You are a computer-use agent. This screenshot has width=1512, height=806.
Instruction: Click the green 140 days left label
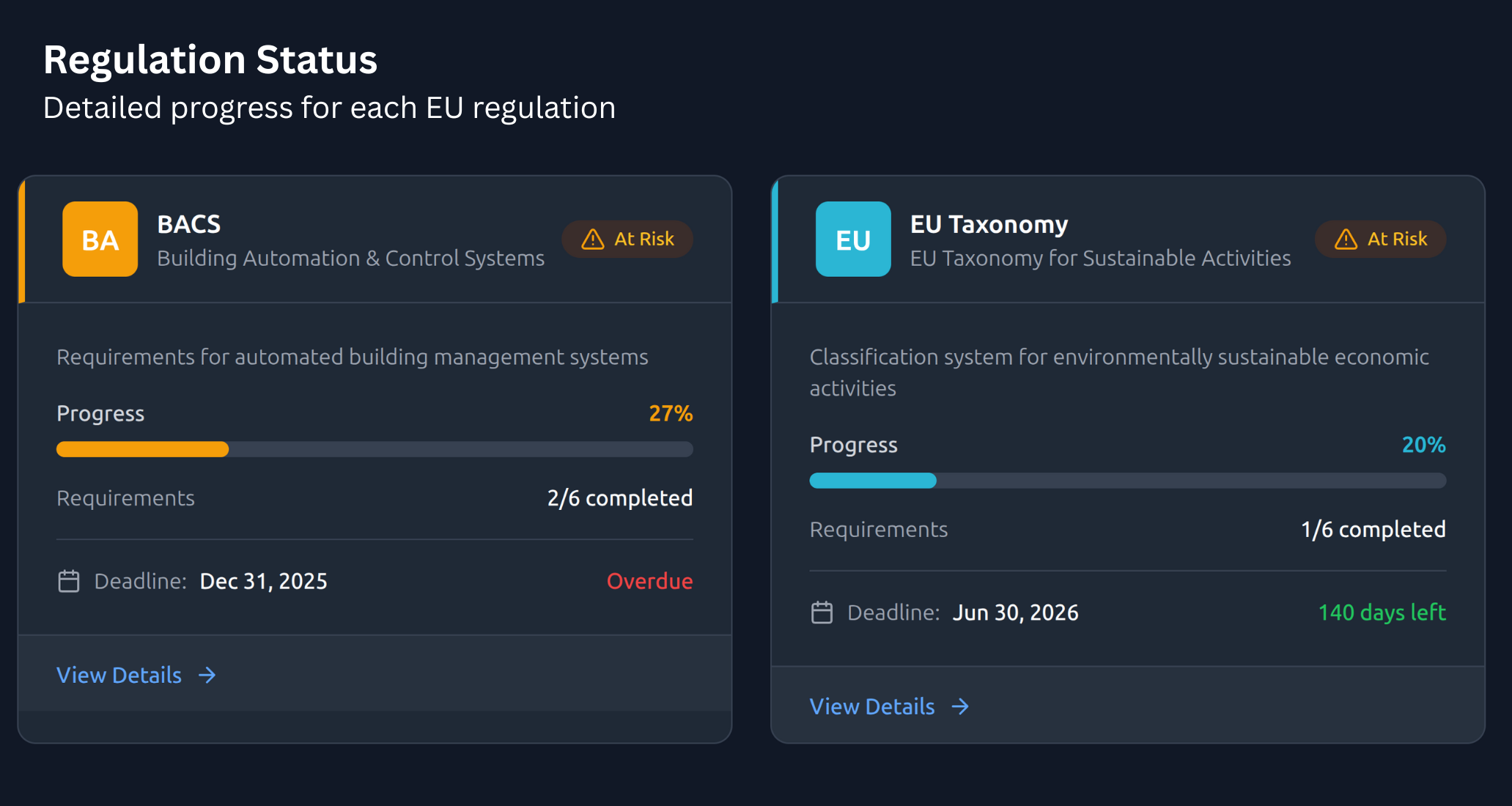point(1382,613)
